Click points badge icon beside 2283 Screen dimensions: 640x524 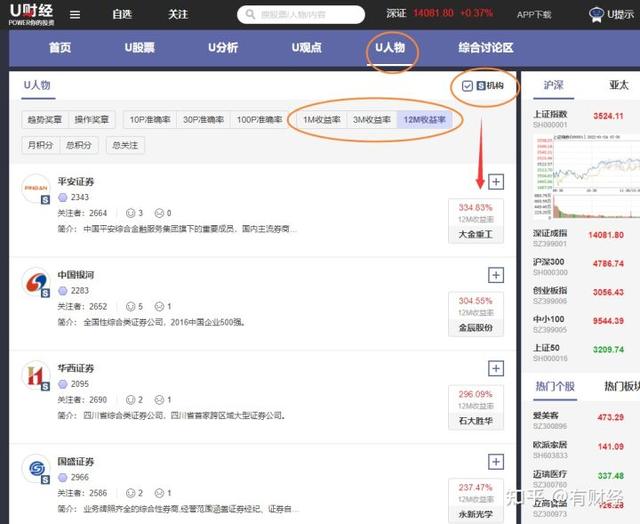tap(63, 291)
